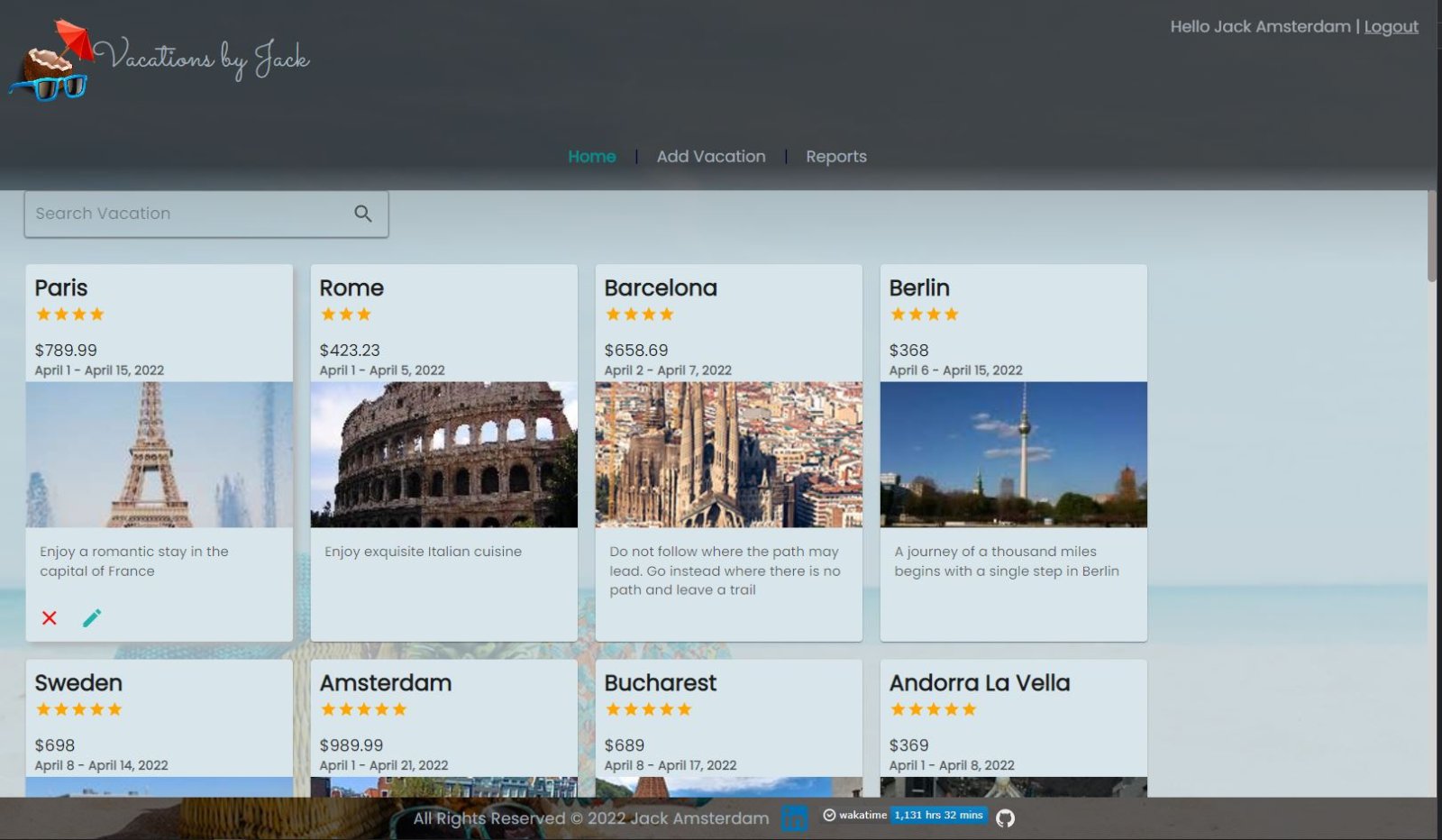Screen dimensions: 1442x840
Task: Open the LinkedIn icon in footer
Action: [795, 817]
